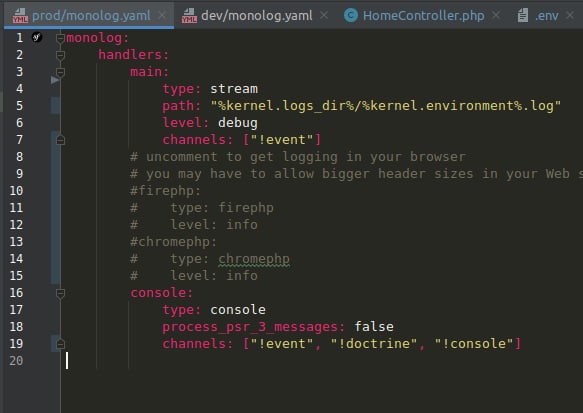Click the 'uncomment to get logging' comment
The image size is (583, 413).
point(298,157)
